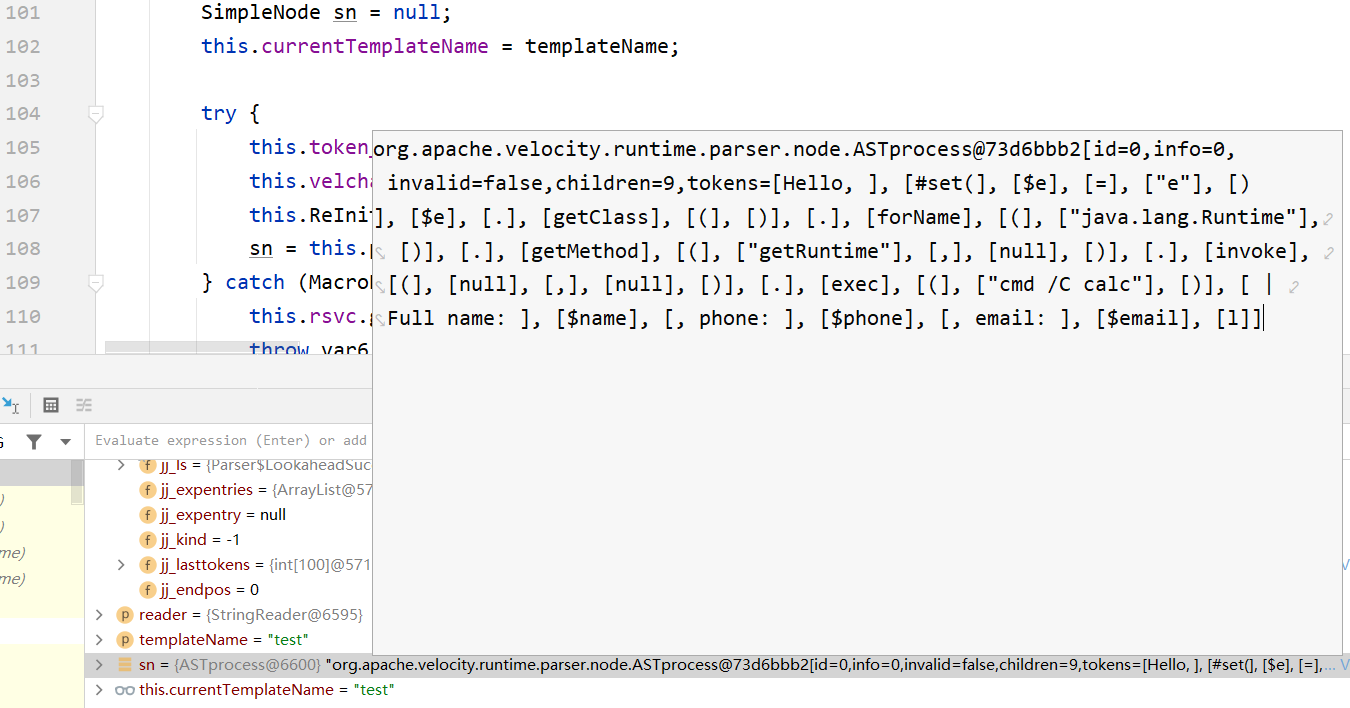Open the dropdown arrow beside the filter icon
The width and height of the screenshot is (1350, 708).
coord(66,441)
